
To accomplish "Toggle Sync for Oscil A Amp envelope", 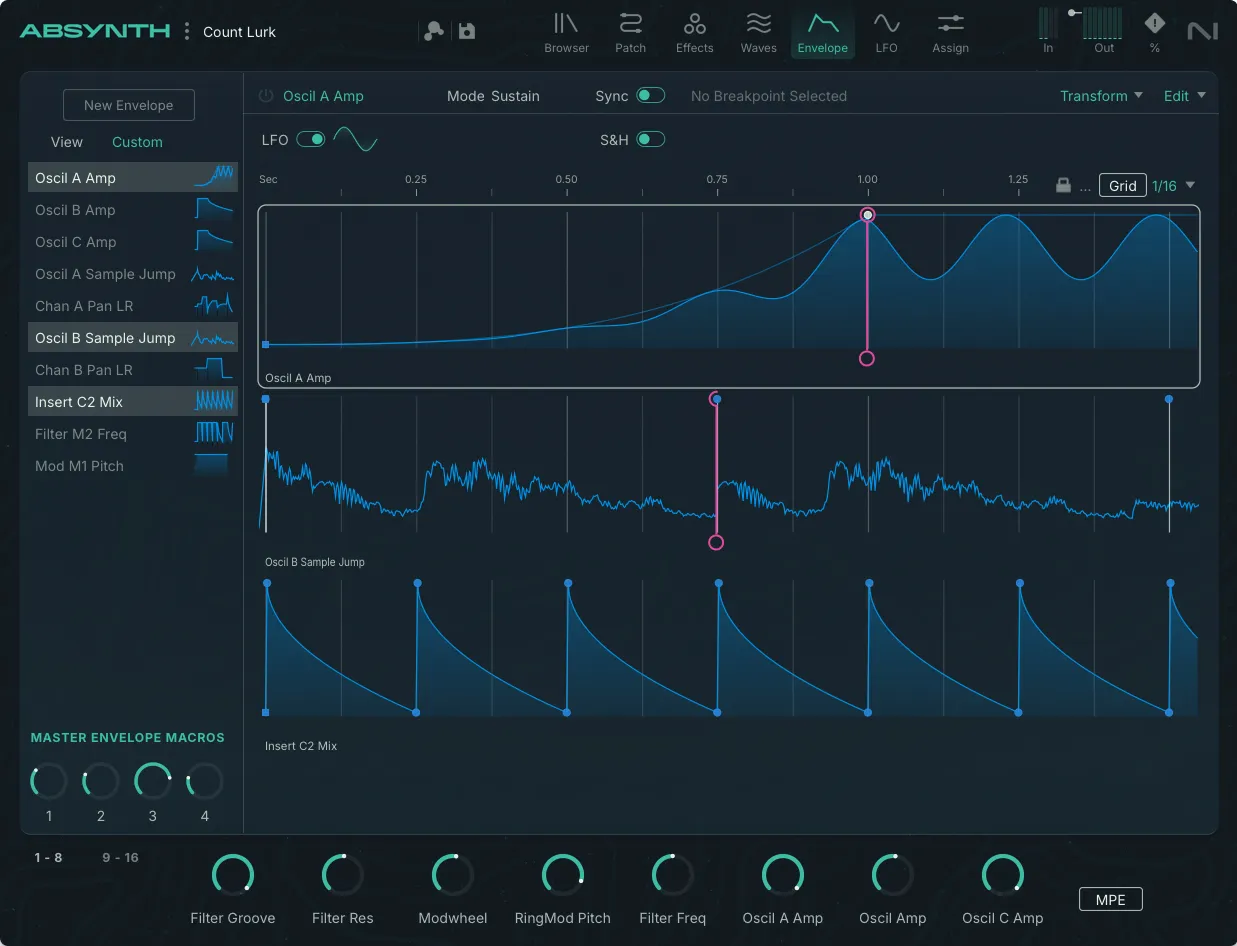I will coord(651,95).
